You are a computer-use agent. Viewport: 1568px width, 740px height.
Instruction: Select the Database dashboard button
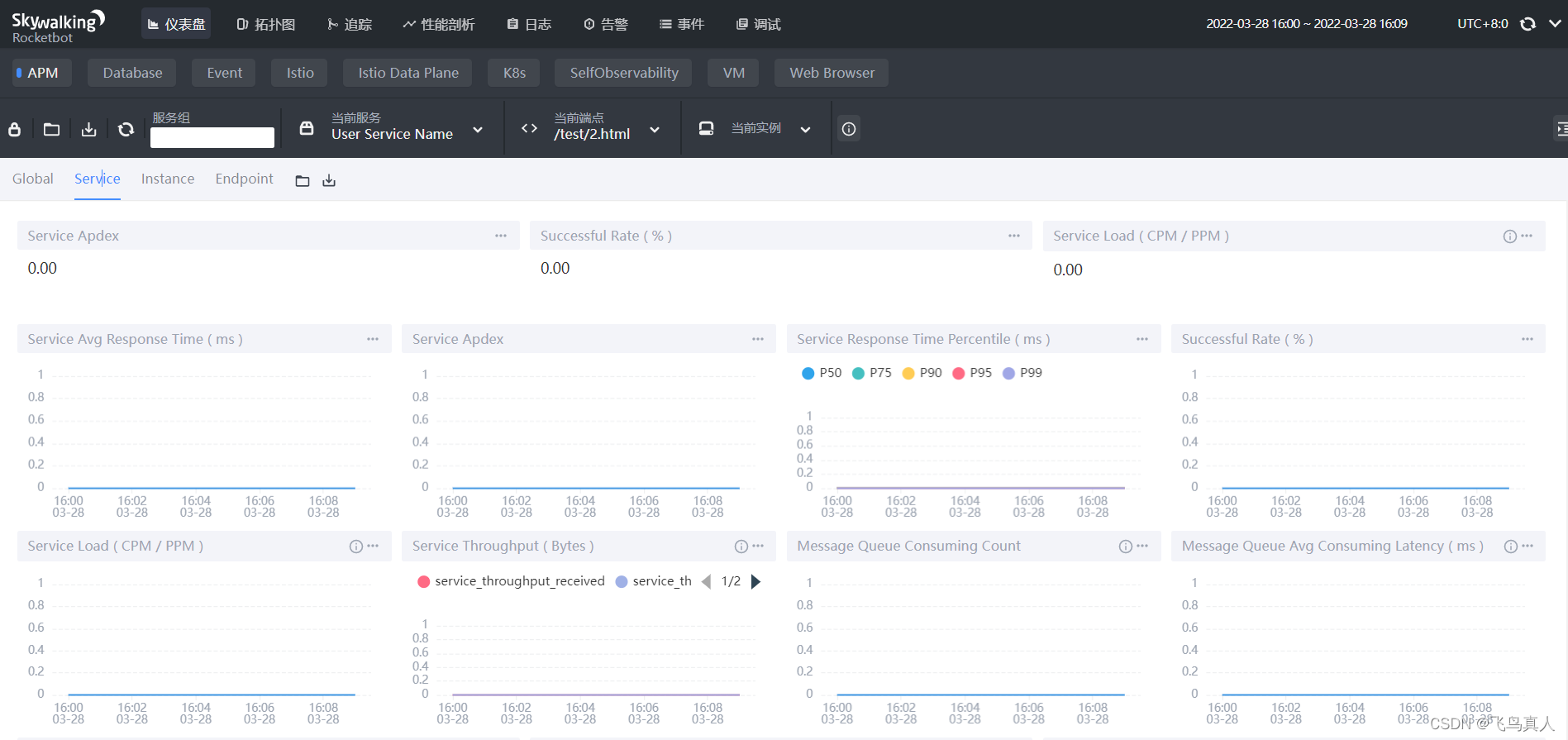132,73
